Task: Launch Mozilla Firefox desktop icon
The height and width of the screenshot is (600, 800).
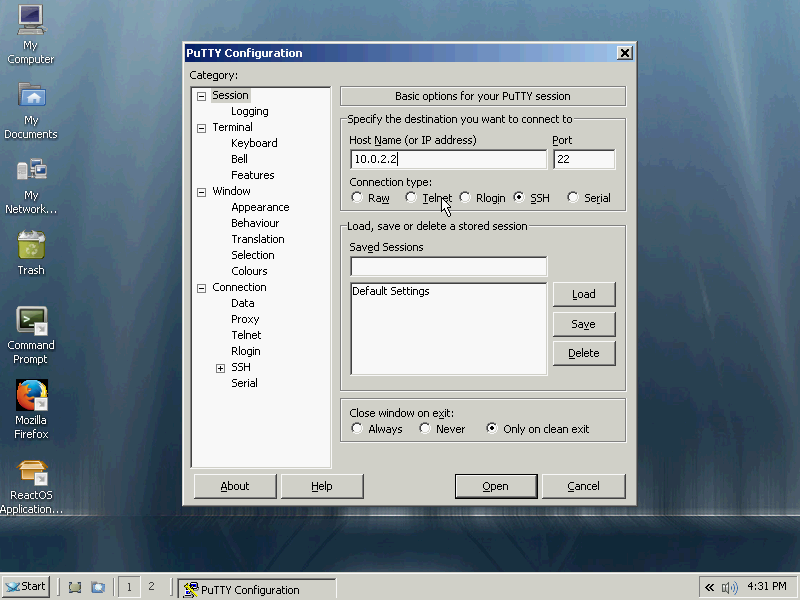Action: click(31, 396)
